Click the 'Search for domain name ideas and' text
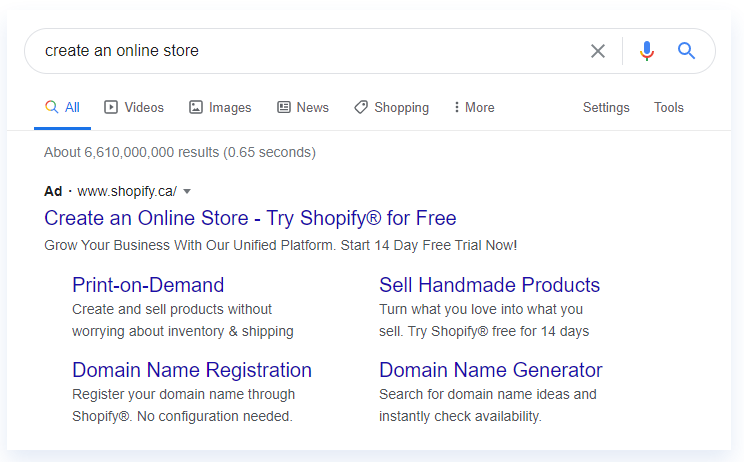Viewport: 744px width, 462px height. [x=488, y=394]
